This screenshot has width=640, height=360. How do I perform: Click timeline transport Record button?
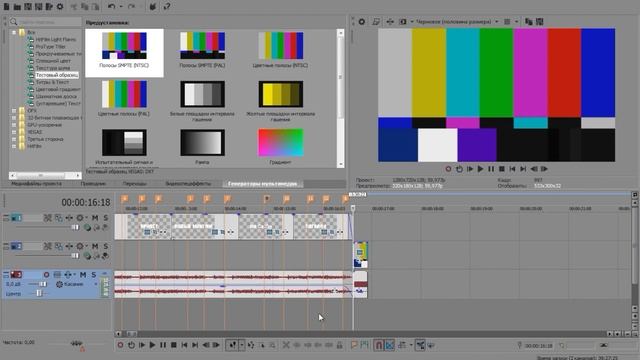120,345
